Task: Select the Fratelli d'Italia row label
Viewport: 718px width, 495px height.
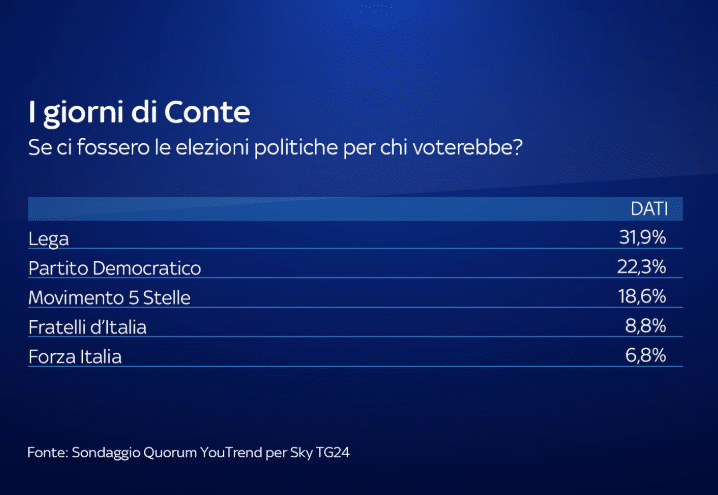Action: [94, 327]
